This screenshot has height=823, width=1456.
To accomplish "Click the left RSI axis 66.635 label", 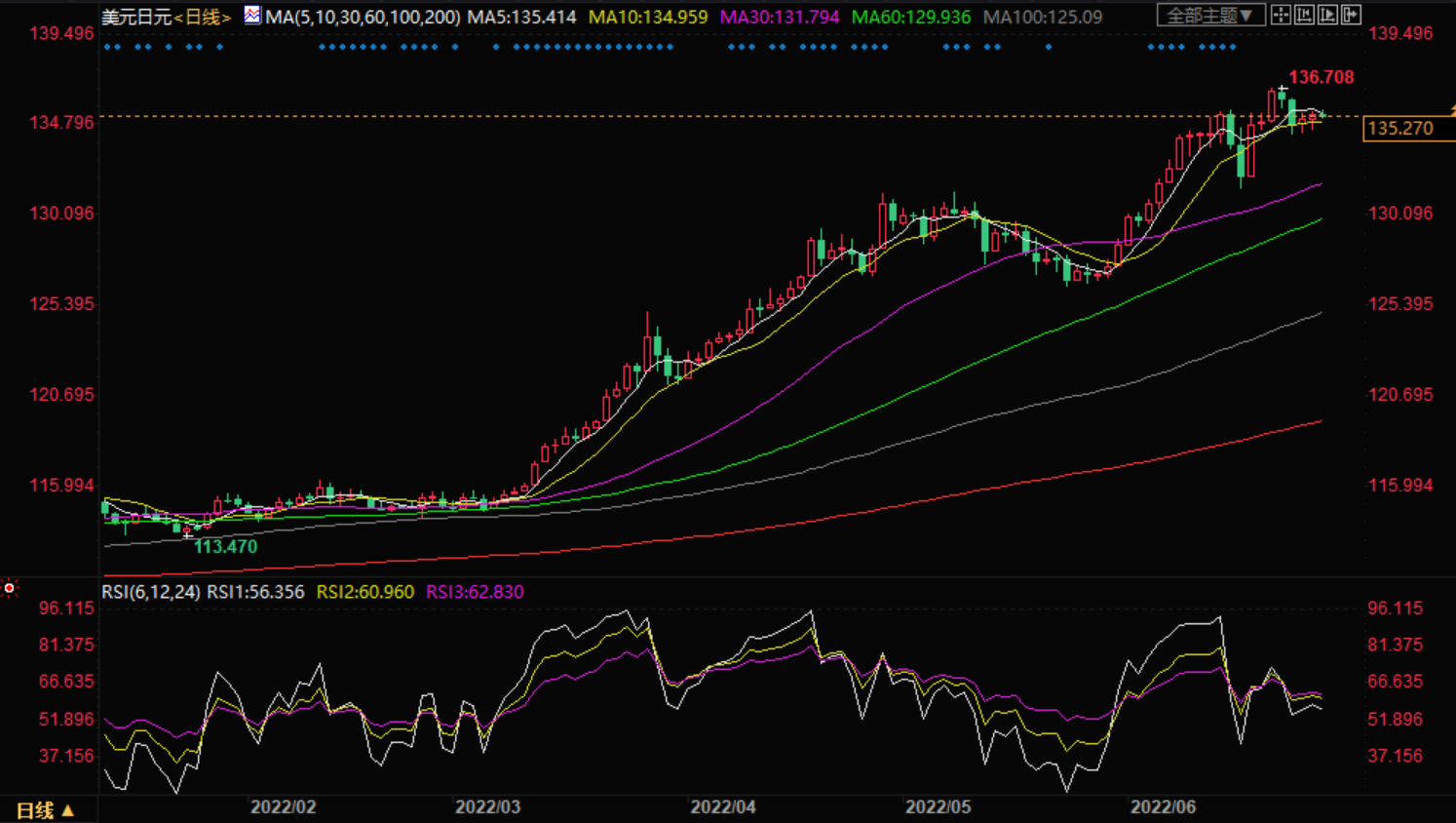I will [66, 682].
